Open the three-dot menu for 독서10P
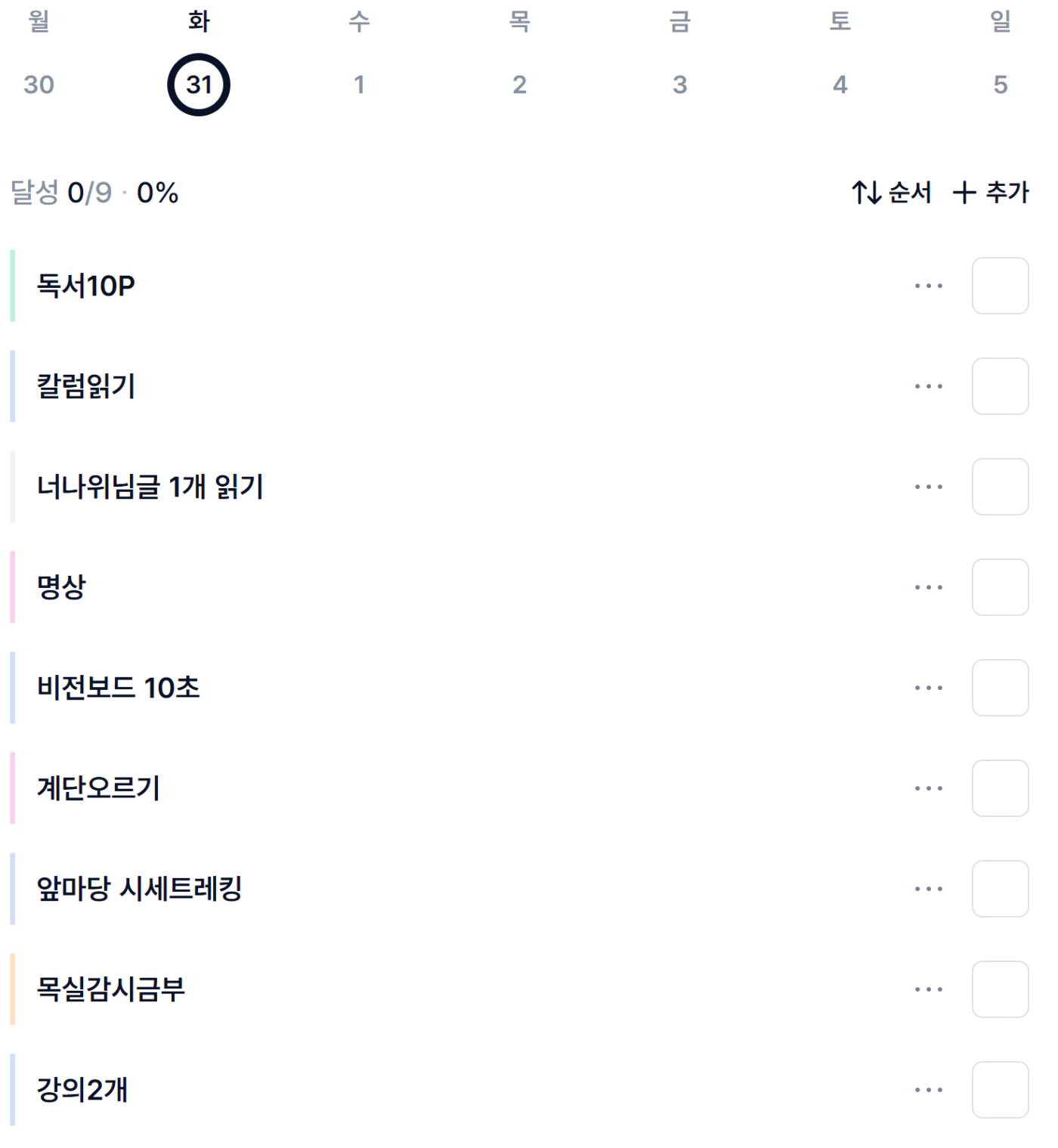The image size is (1058, 1148). pos(928,286)
